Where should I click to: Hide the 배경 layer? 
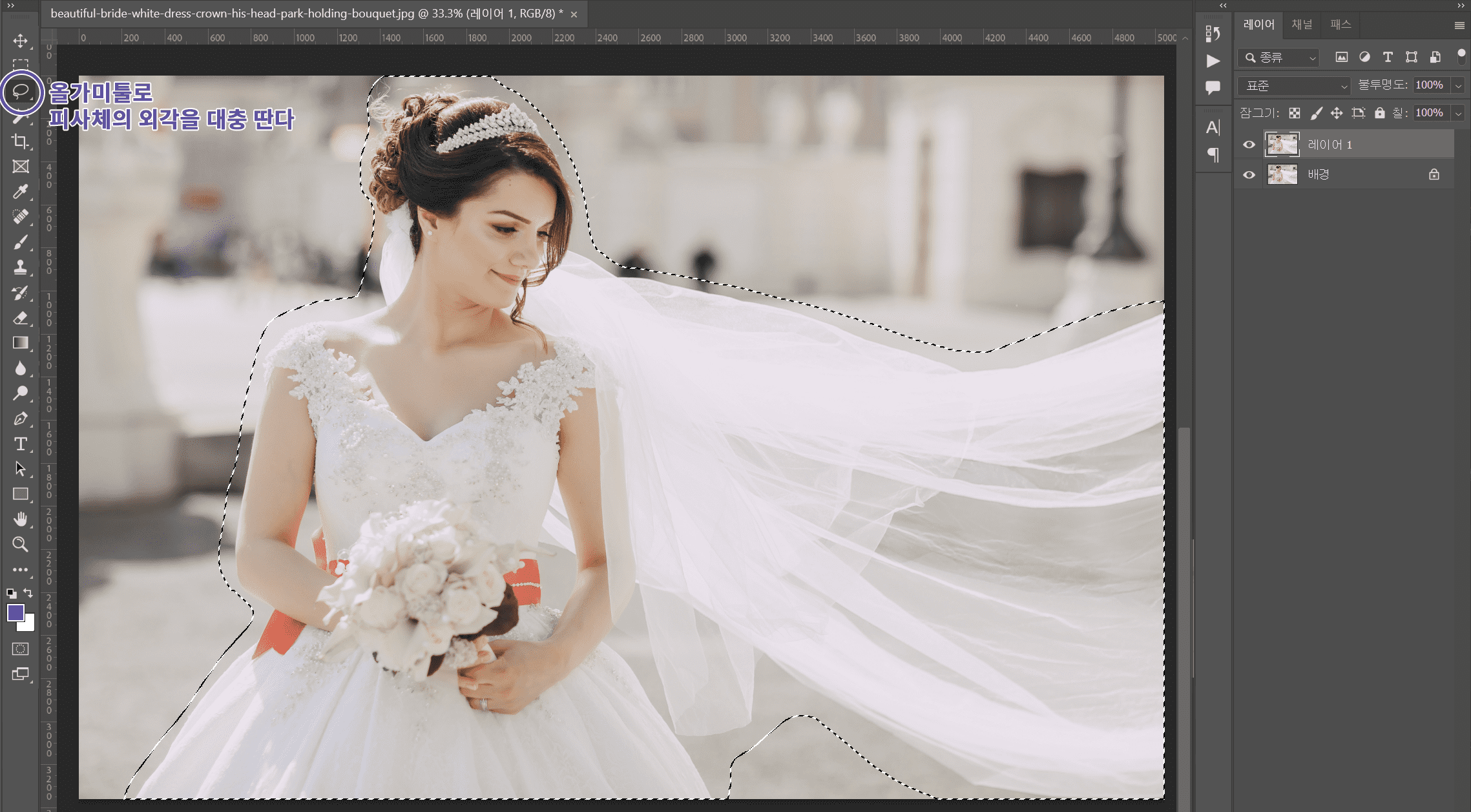[x=1249, y=174]
